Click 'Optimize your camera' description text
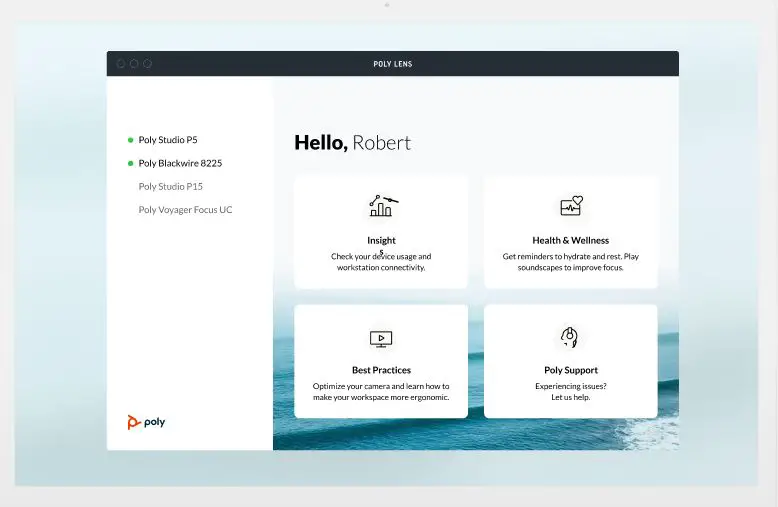778x507 pixels. click(x=381, y=391)
